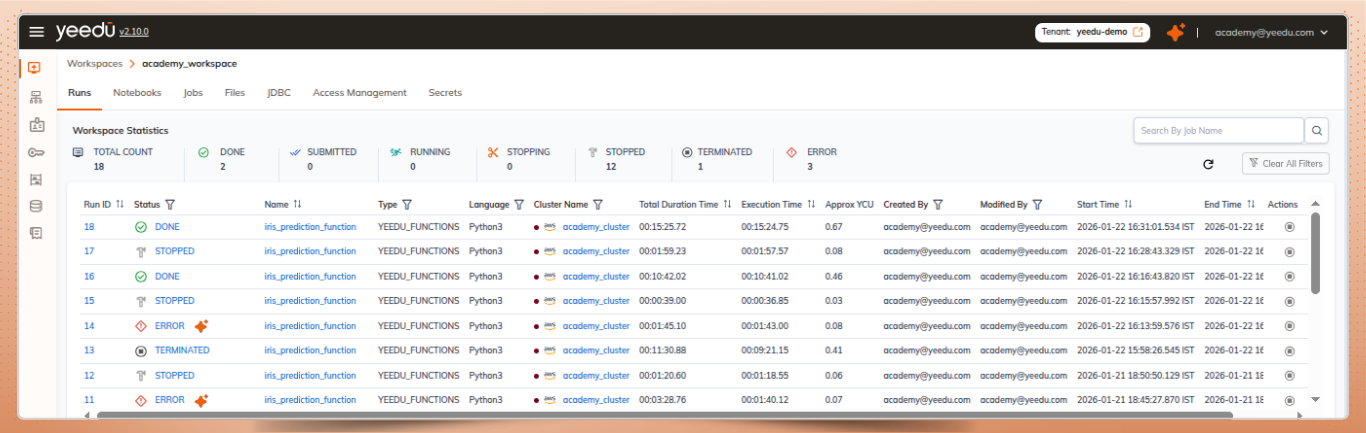Open the Cluster Name column filter
The height and width of the screenshot is (433, 1366).
(x=598, y=204)
